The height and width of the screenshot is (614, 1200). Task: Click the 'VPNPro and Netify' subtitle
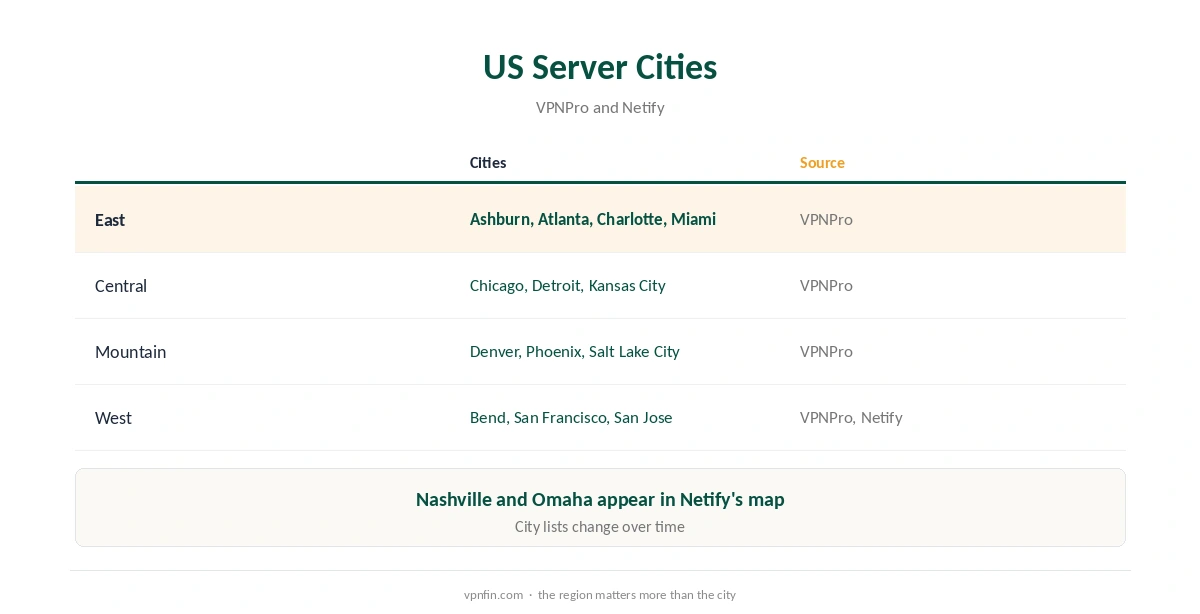point(600,107)
